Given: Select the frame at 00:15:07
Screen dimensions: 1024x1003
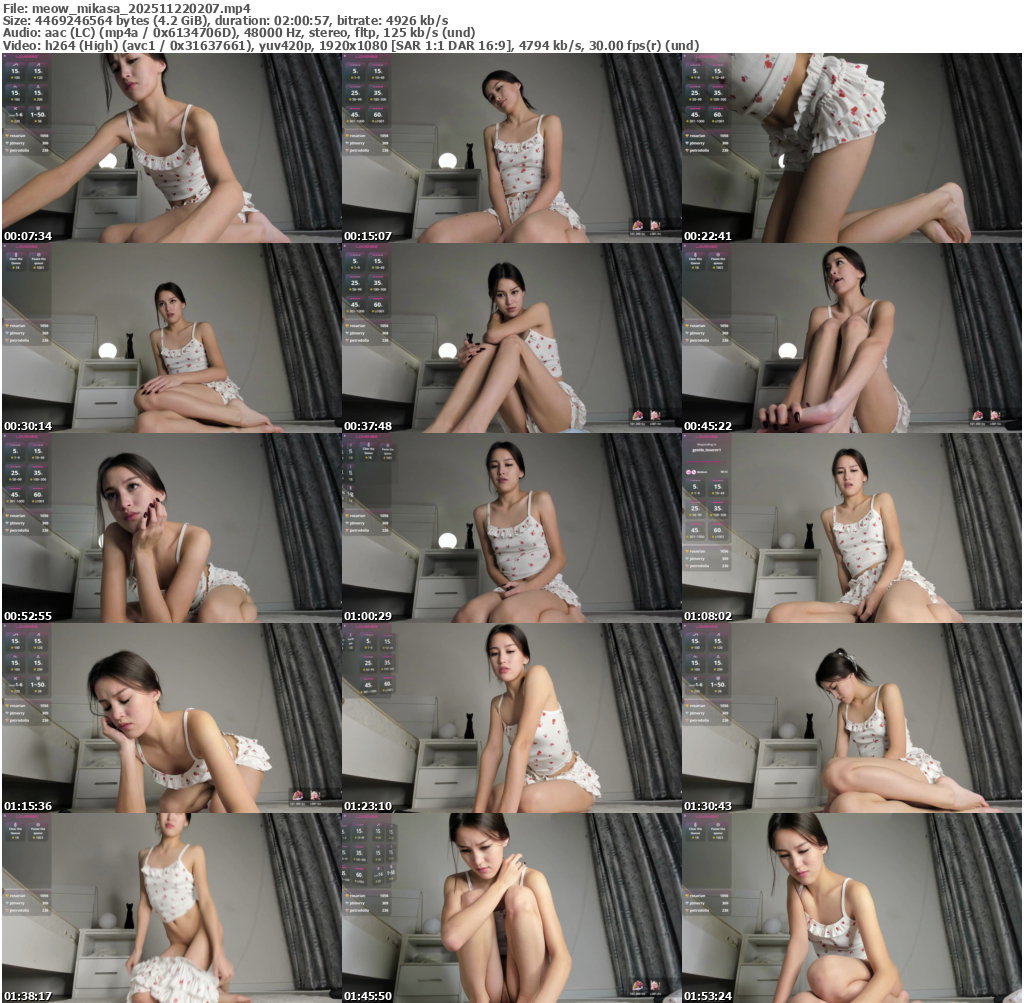Looking at the screenshot, I should coord(512,148).
